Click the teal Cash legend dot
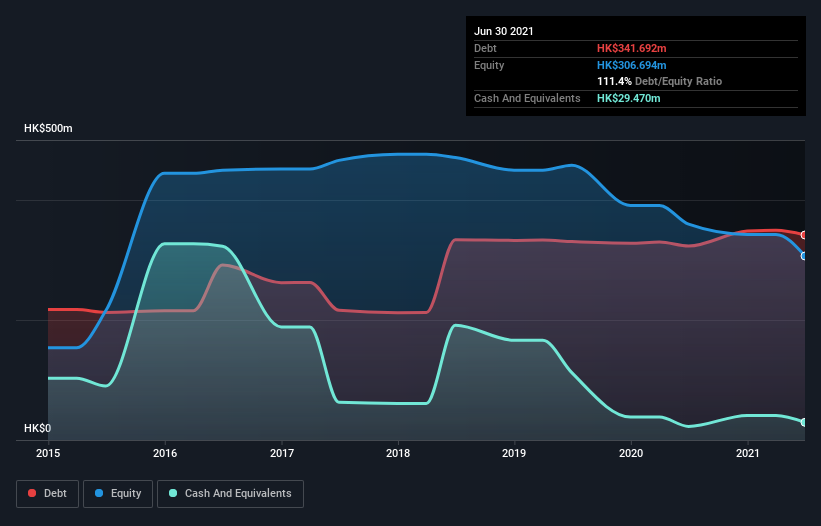The width and height of the screenshot is (821, 526). tap(173, 493)
